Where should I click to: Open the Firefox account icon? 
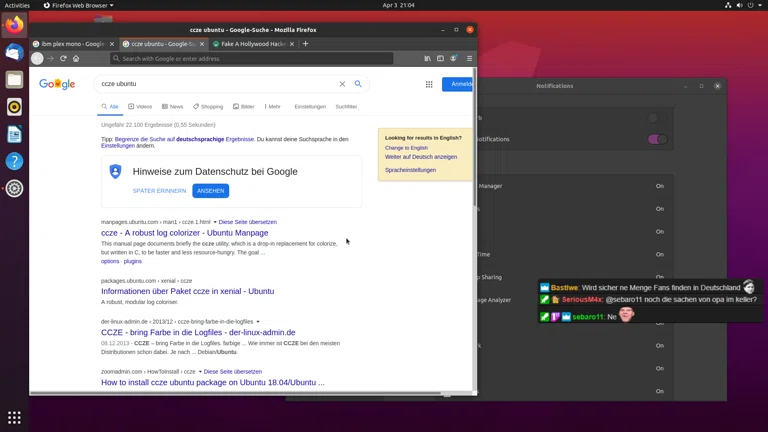tap(454, 58)
